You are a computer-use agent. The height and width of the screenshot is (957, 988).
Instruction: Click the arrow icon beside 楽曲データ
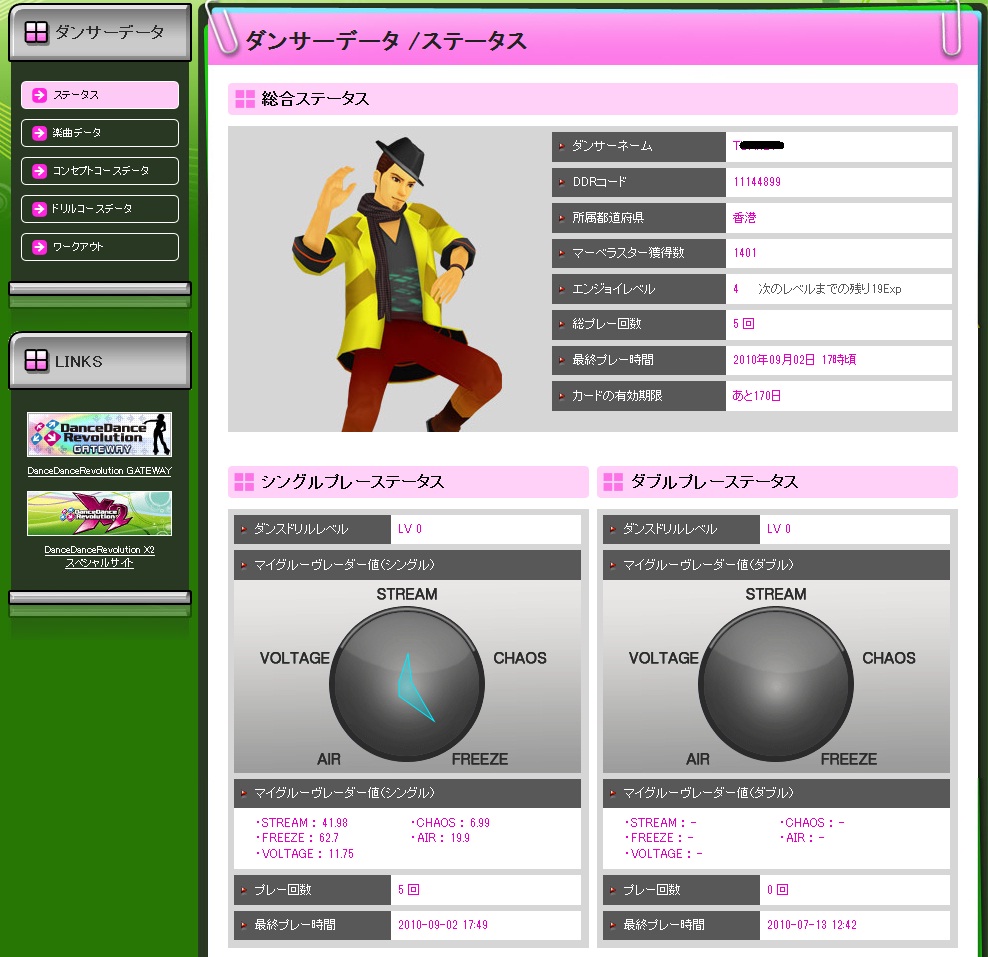pos(39,133)
